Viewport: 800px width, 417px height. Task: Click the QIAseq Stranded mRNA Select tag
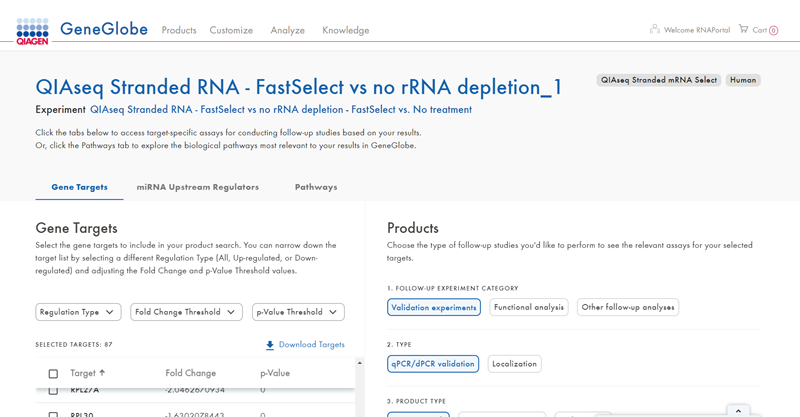[659, 80]
